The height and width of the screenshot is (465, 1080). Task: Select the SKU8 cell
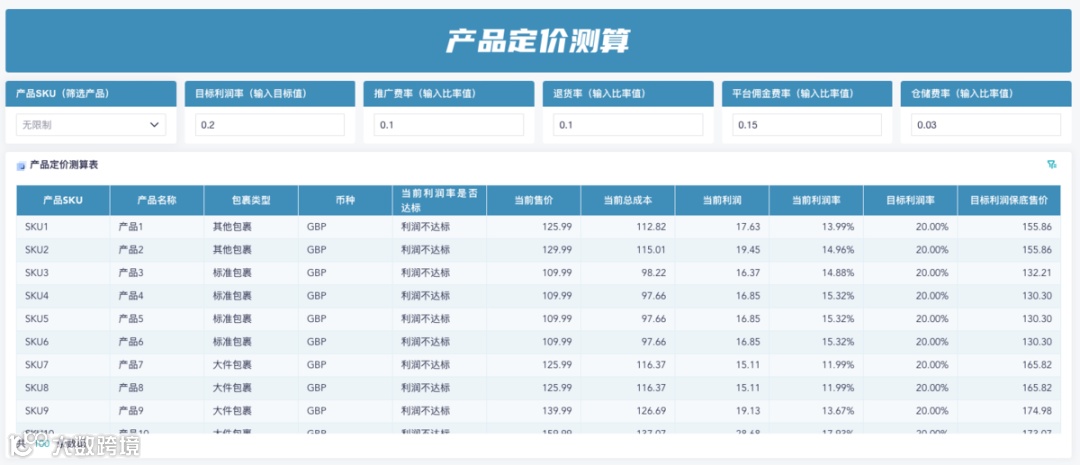63,388
